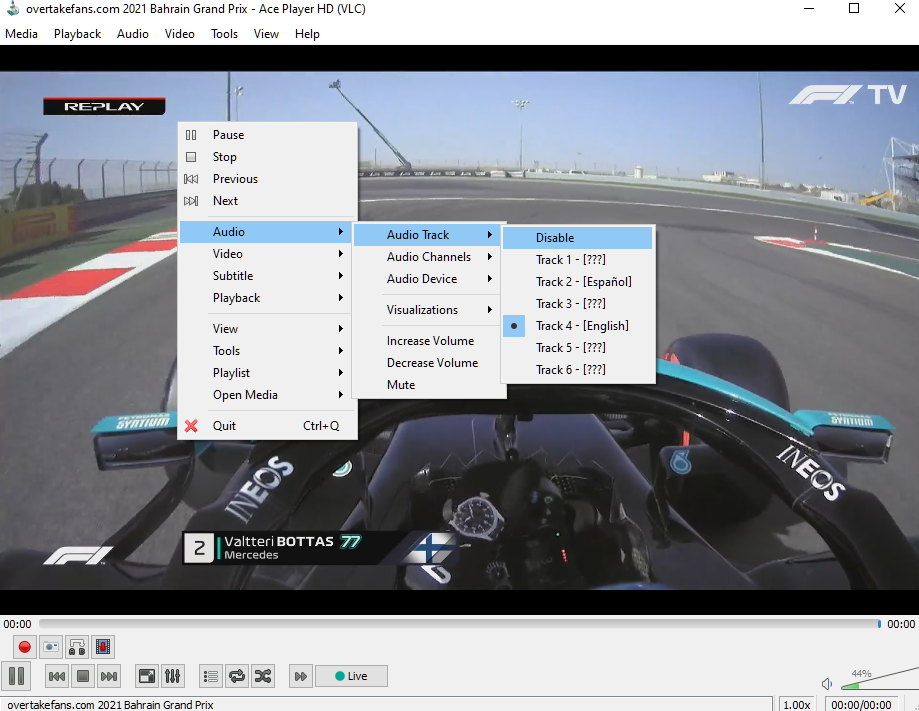Expand the Video submenu in the context menu
919x711 pixels.
click(x=268, y=254)
